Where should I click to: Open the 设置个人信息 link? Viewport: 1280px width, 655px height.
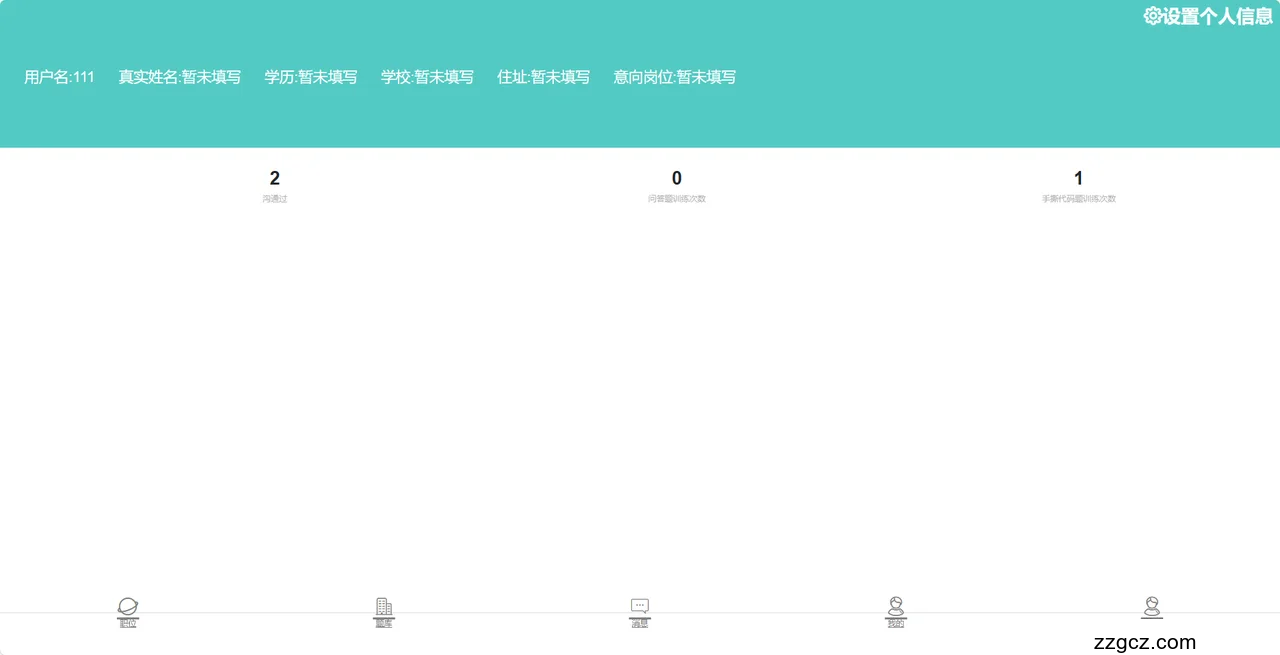tap(1216, 16)
